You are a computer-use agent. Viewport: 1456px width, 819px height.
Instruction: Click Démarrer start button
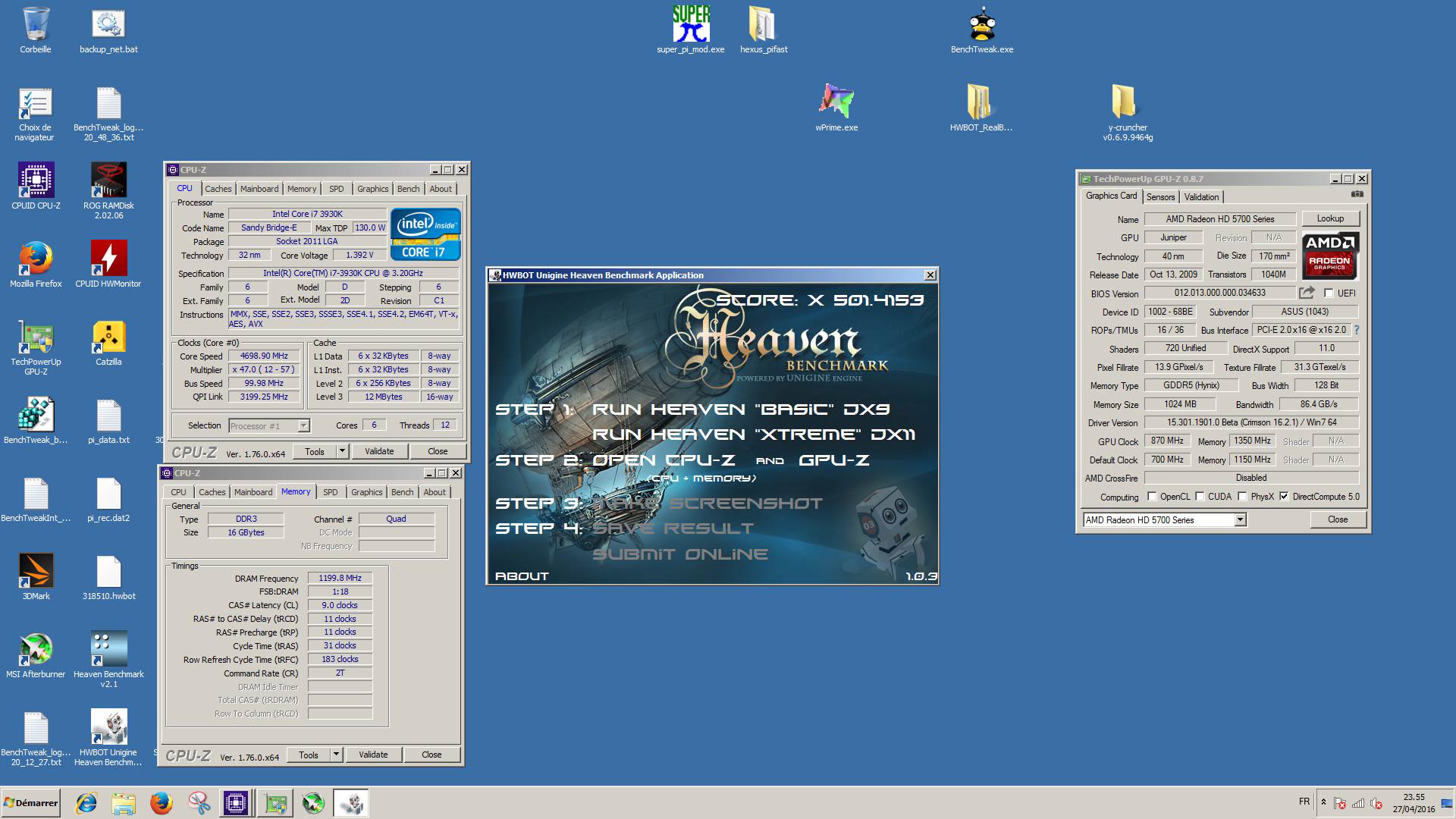(x=31, y=803)
